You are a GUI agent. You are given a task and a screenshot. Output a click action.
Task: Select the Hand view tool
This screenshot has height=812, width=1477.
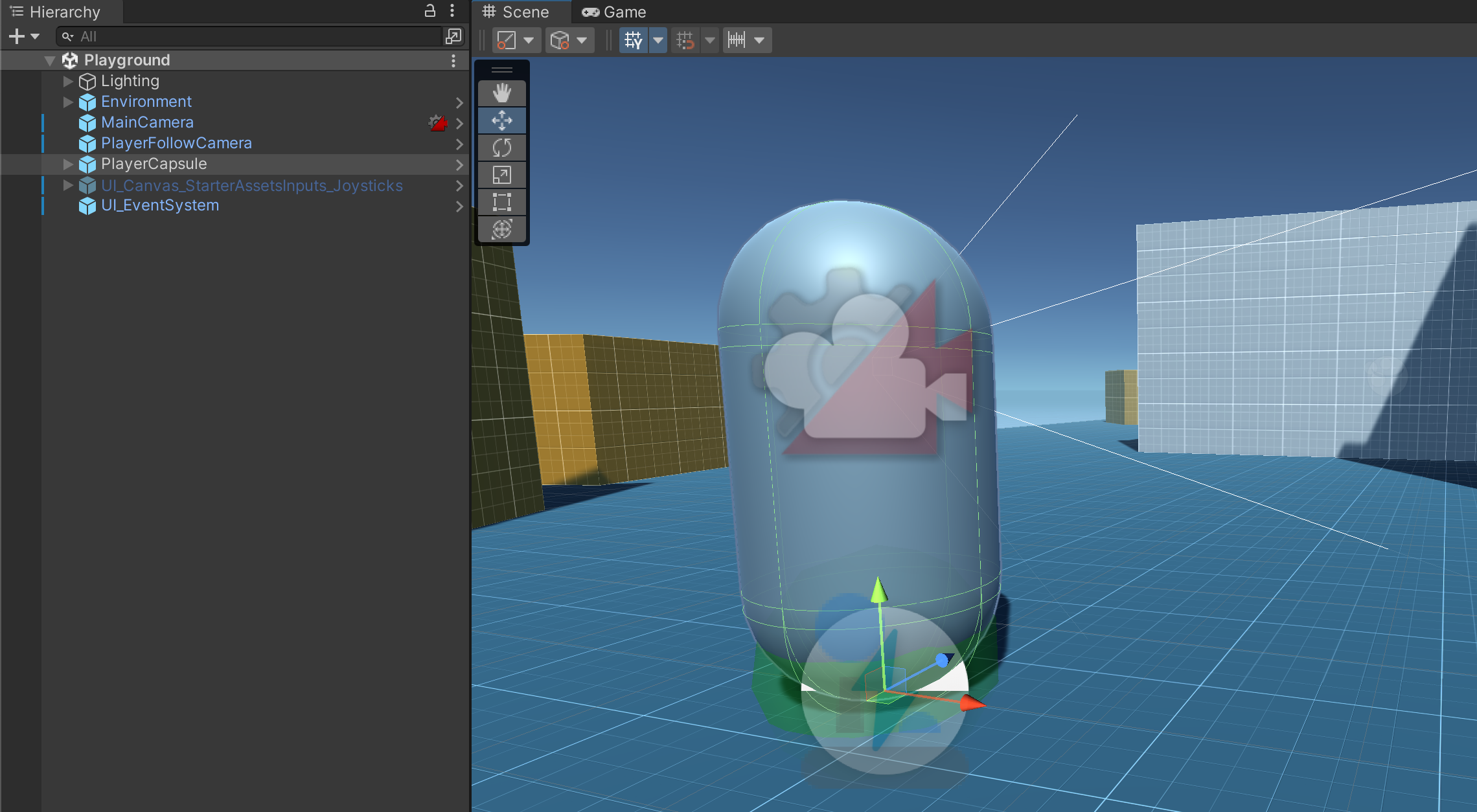[x=501, y=93]
